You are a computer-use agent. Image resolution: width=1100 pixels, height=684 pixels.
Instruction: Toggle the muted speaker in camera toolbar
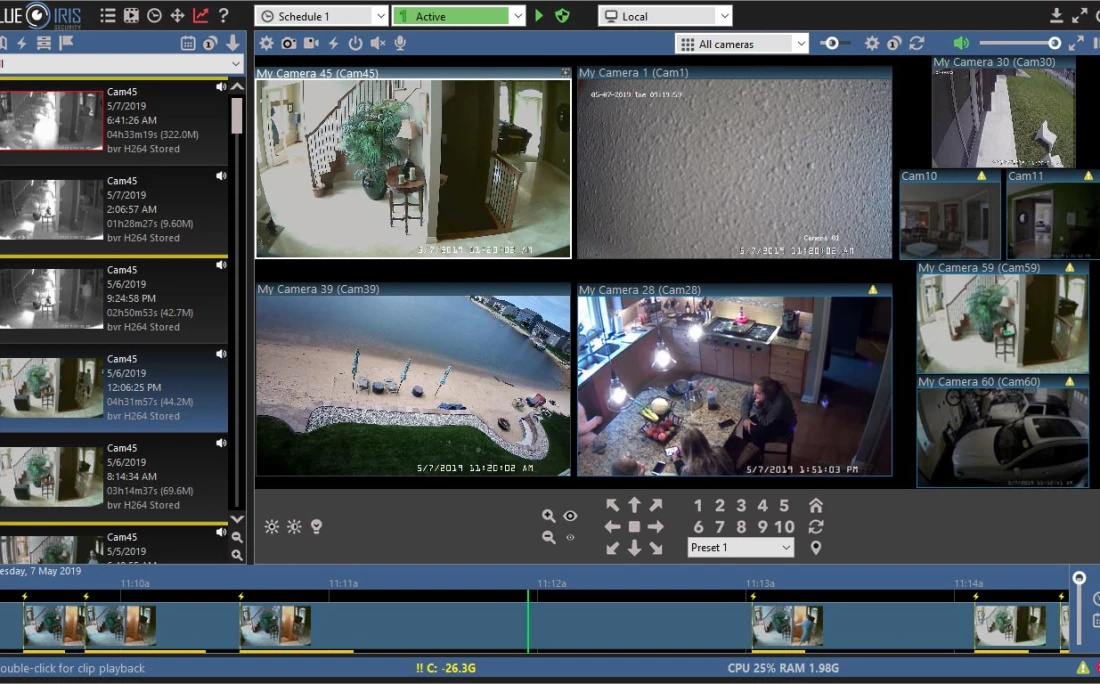pyautogui.click(x=378, y=43)
